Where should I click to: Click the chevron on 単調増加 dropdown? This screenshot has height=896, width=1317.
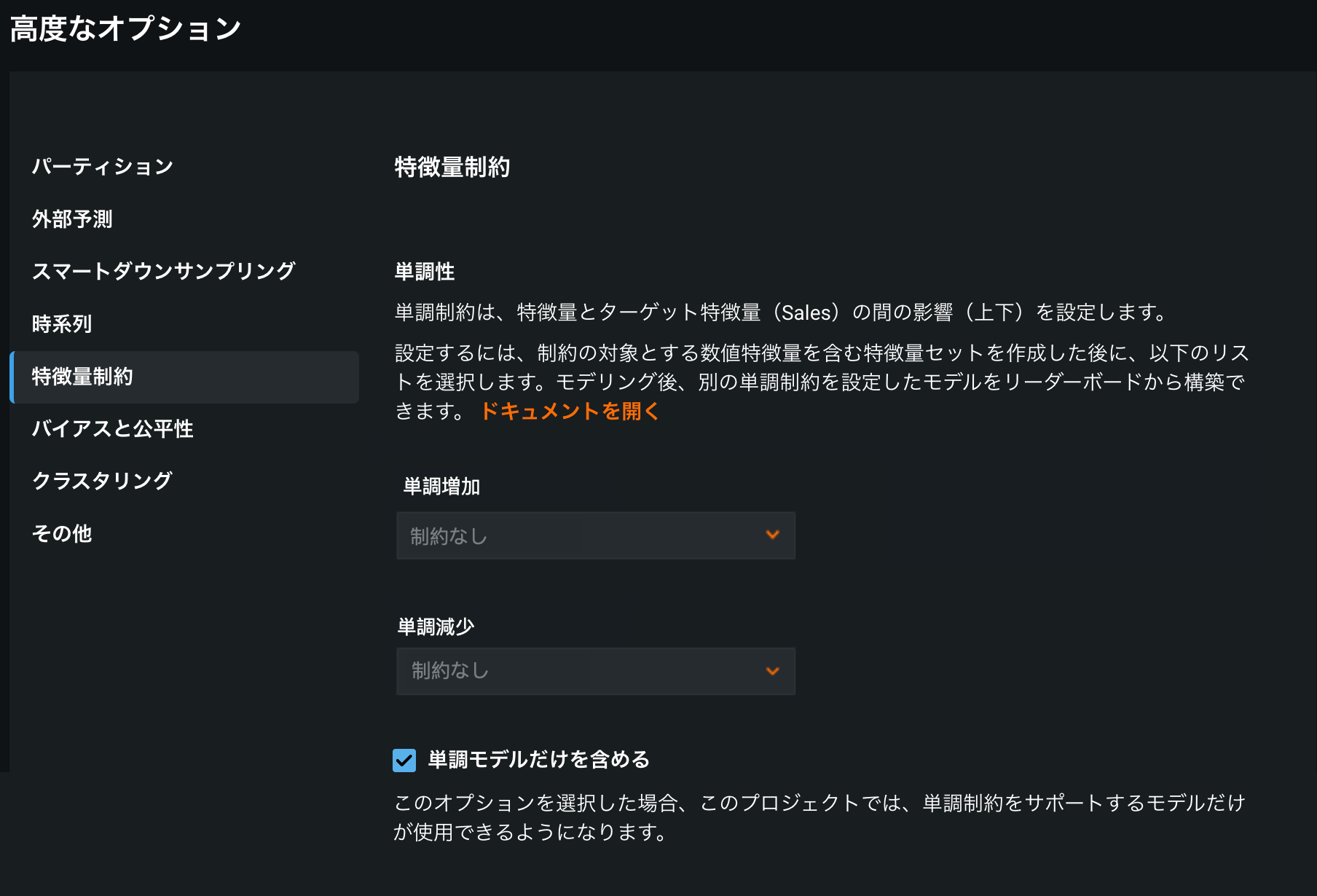773,535
